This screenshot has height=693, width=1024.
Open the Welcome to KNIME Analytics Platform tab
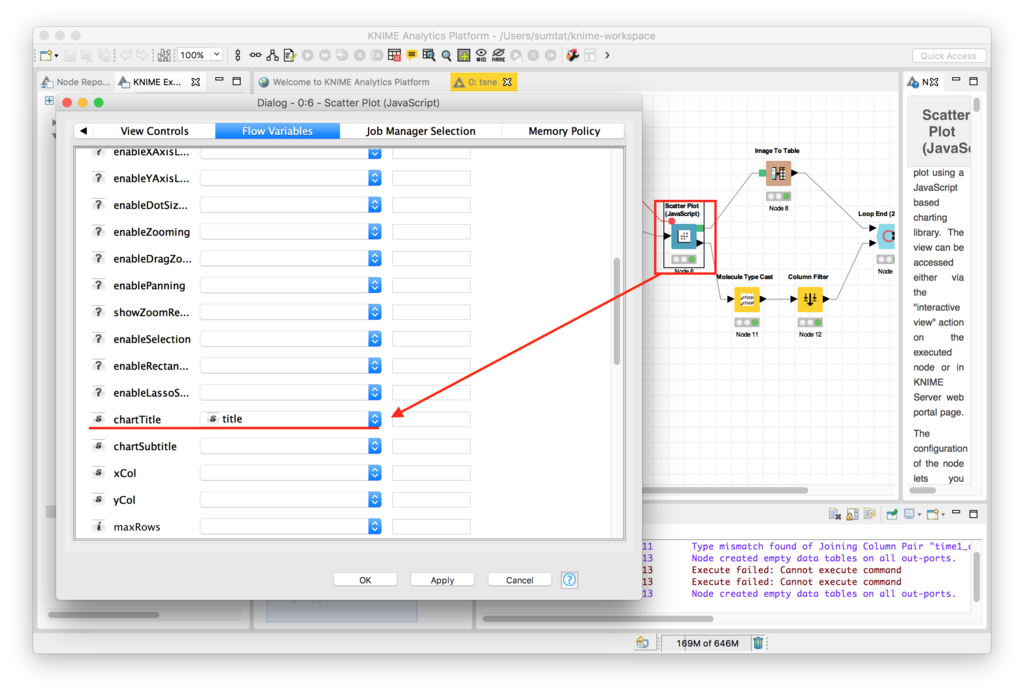(x=344, y=82)
